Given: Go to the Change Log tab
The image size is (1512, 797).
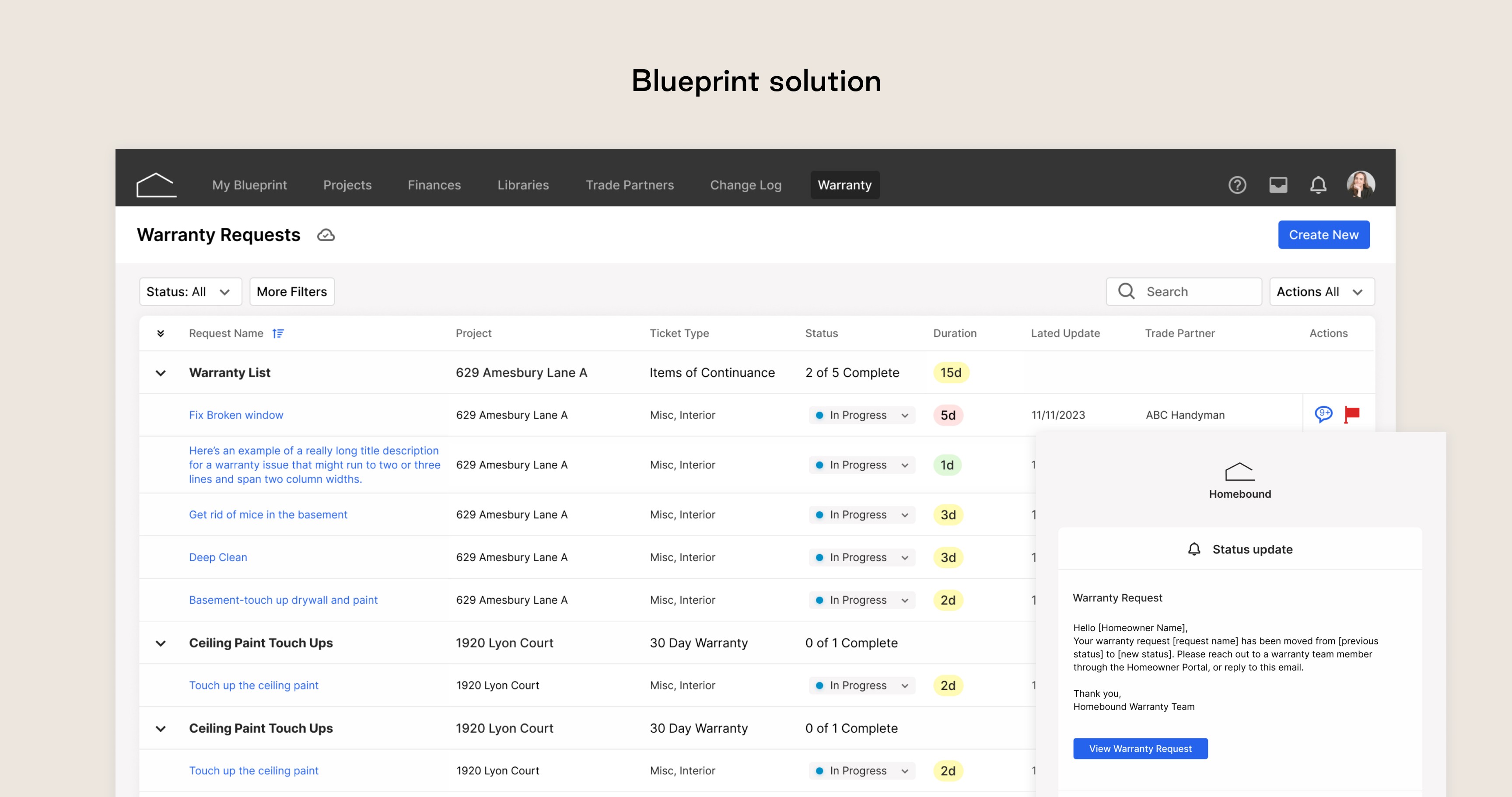Looking at the screenshot, I should click(745, 185).
